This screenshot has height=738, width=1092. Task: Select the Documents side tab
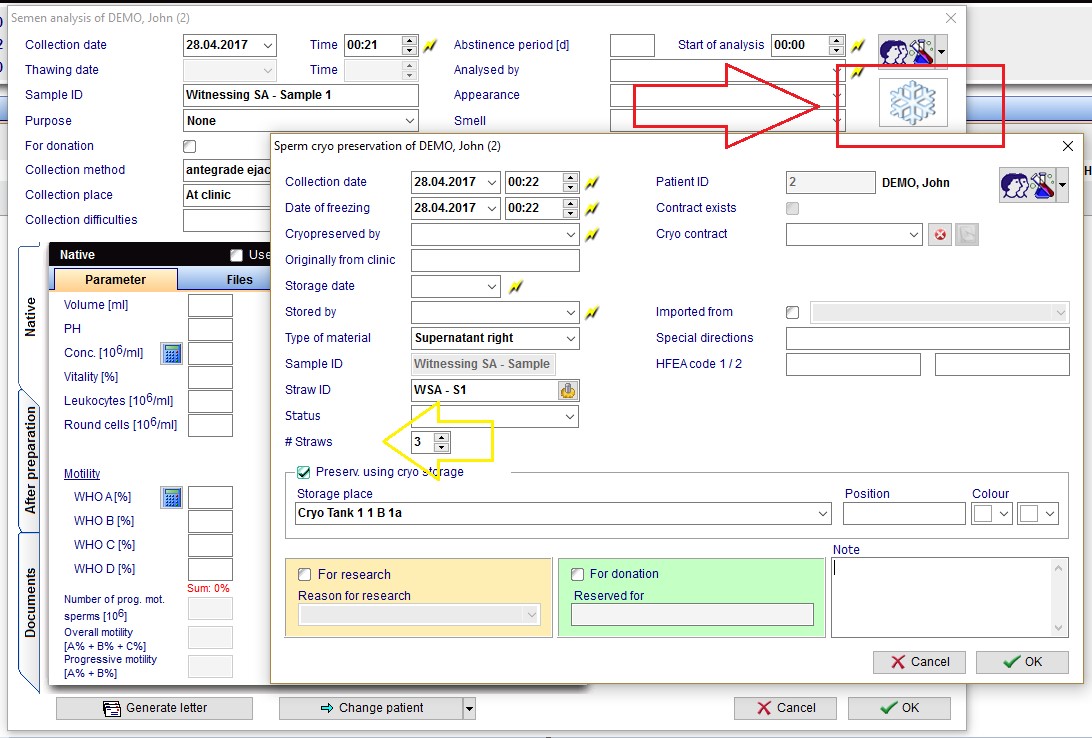click(x=30, y=602)
